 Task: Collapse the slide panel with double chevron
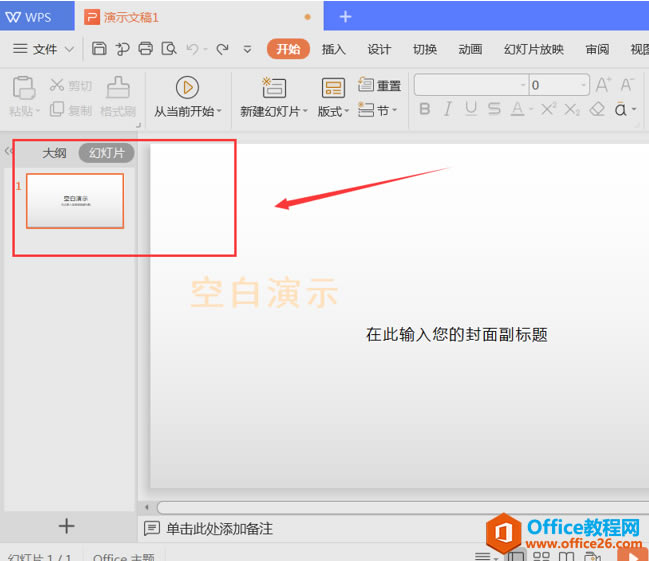[8, 151]
